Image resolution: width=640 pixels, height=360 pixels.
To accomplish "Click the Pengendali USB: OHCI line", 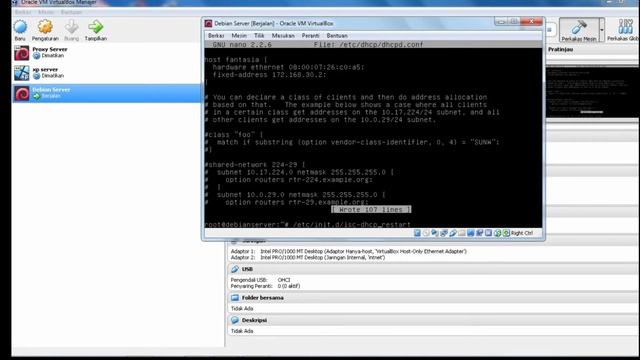I will pyautogui.click(x=260, y=280).
